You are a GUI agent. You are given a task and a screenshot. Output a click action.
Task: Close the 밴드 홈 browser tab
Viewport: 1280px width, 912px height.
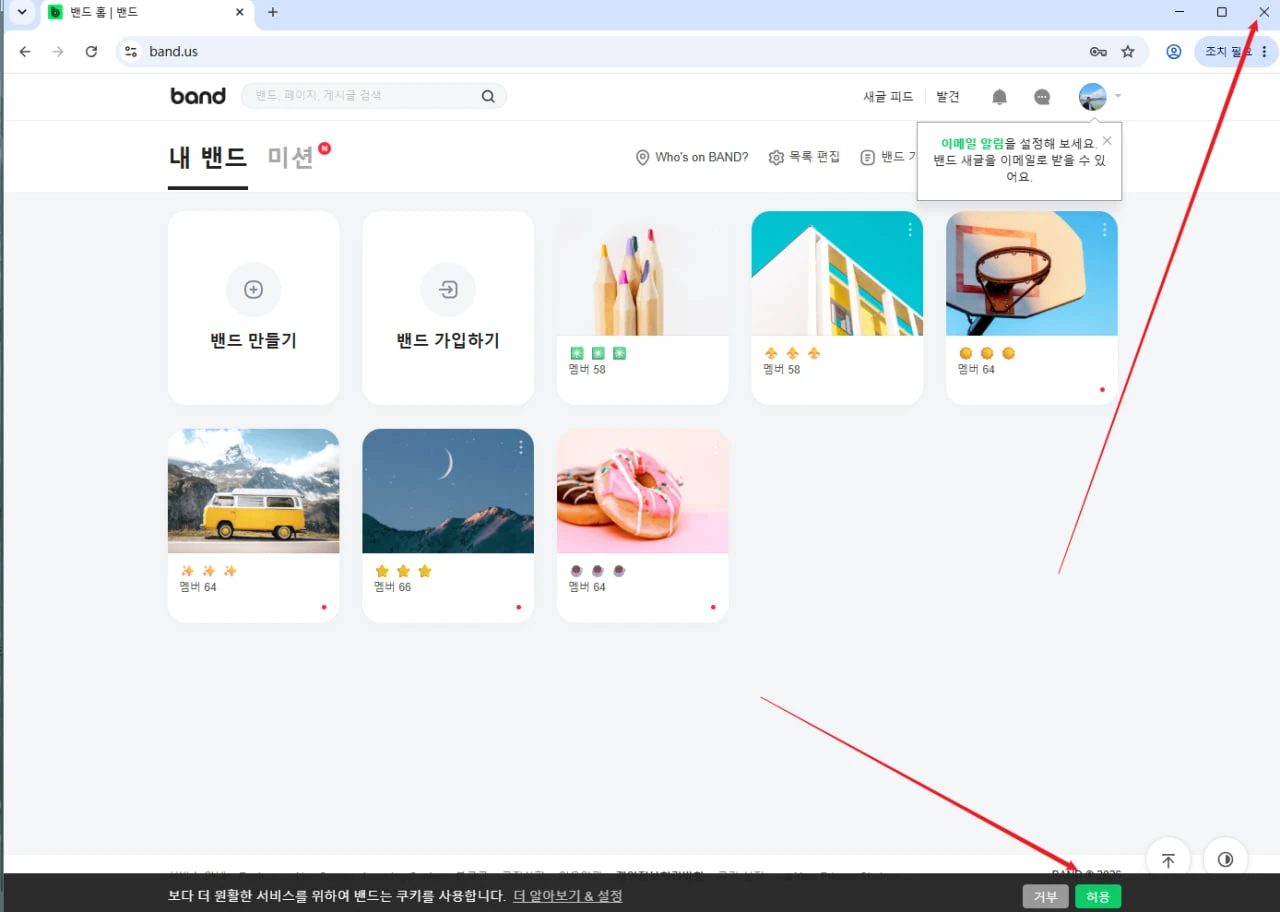click(239, 12)
